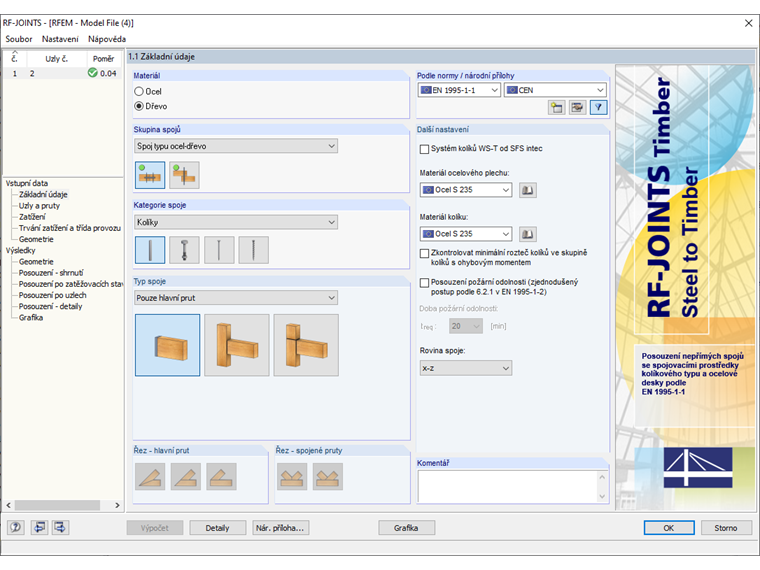Choose the bolt fastener icon
Screen dimensions: 760x570
coord(184,250)
